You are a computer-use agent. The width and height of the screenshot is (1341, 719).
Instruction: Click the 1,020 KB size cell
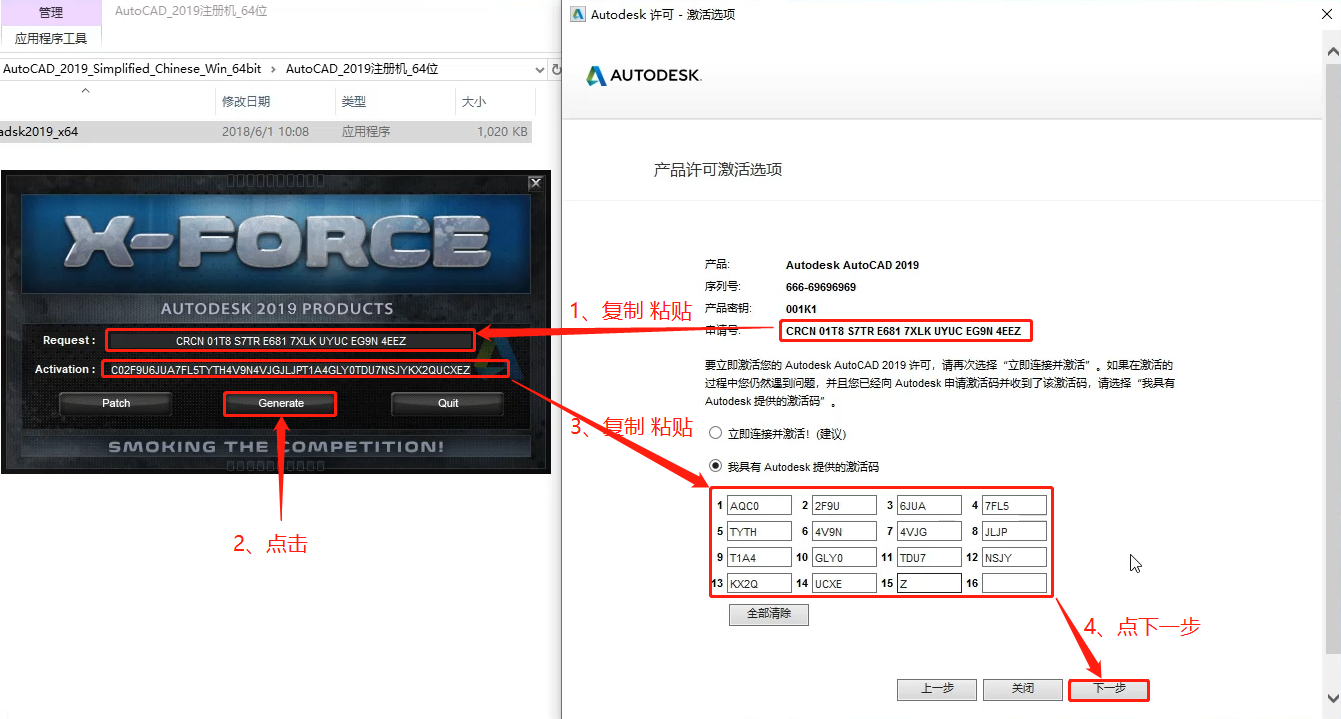pos(502,131)
